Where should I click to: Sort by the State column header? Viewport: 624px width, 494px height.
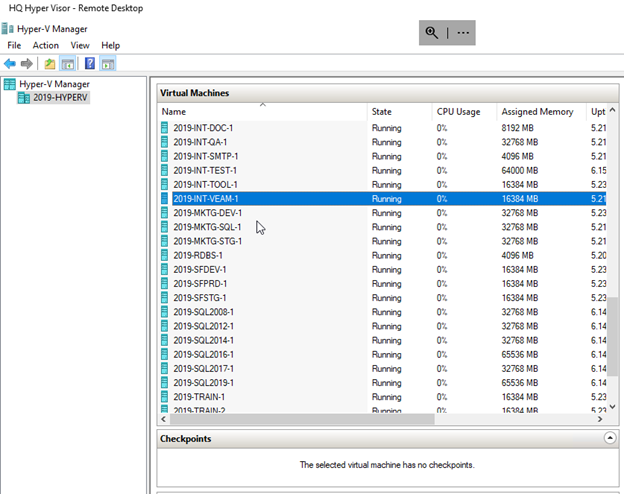pos(400,112)
